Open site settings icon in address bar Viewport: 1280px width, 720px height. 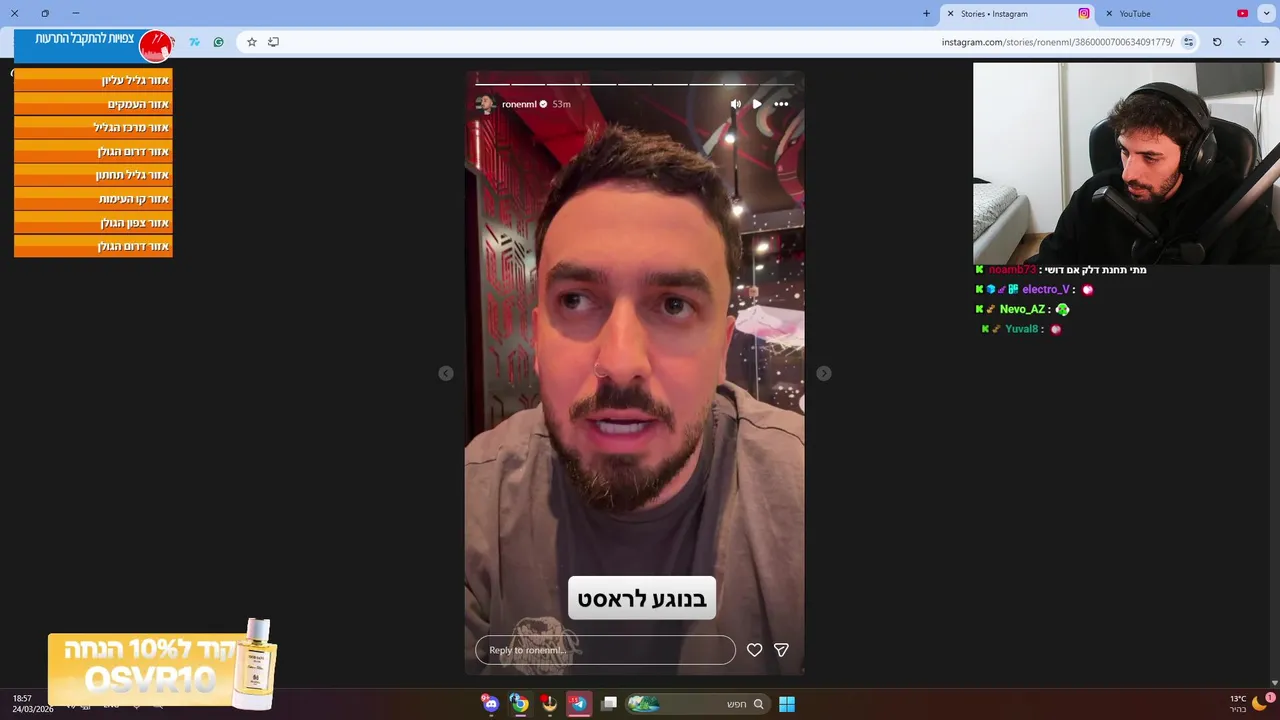[x=1188, y=42]
